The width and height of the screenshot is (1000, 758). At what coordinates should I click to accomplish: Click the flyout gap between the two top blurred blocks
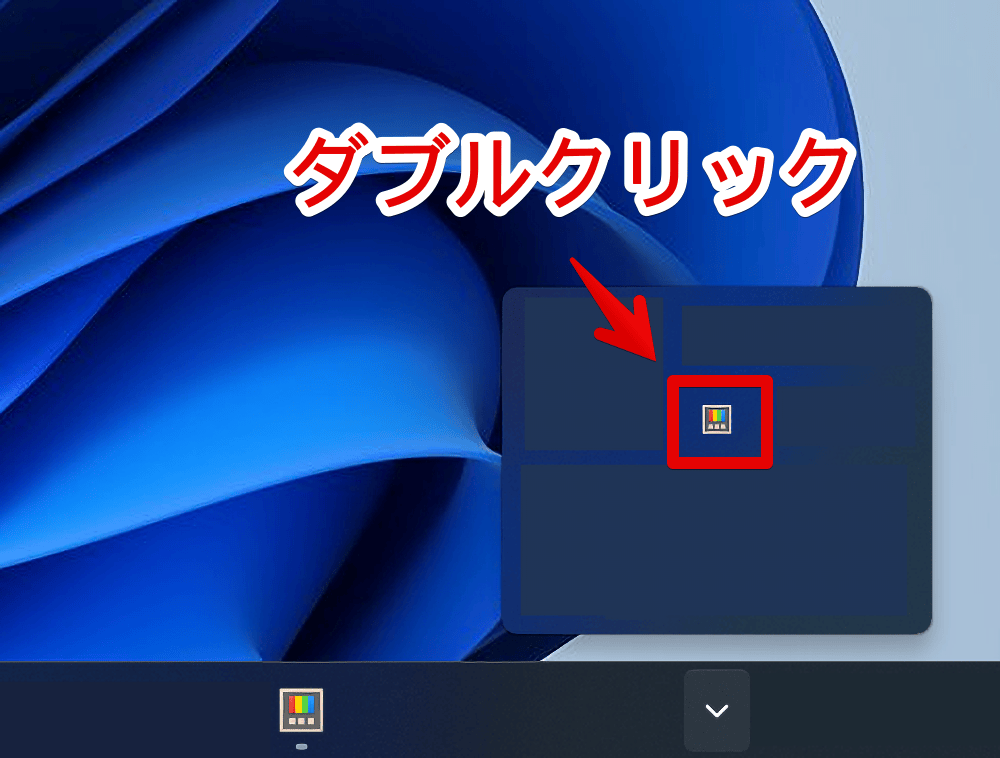pos(672,330)
